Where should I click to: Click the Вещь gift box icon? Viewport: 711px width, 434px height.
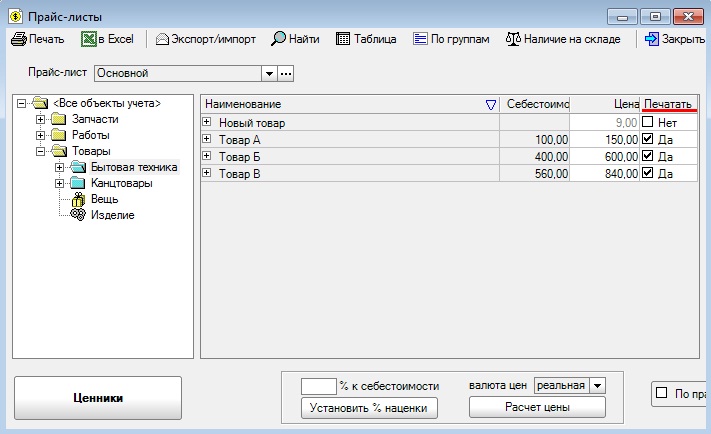coord(78,199)
